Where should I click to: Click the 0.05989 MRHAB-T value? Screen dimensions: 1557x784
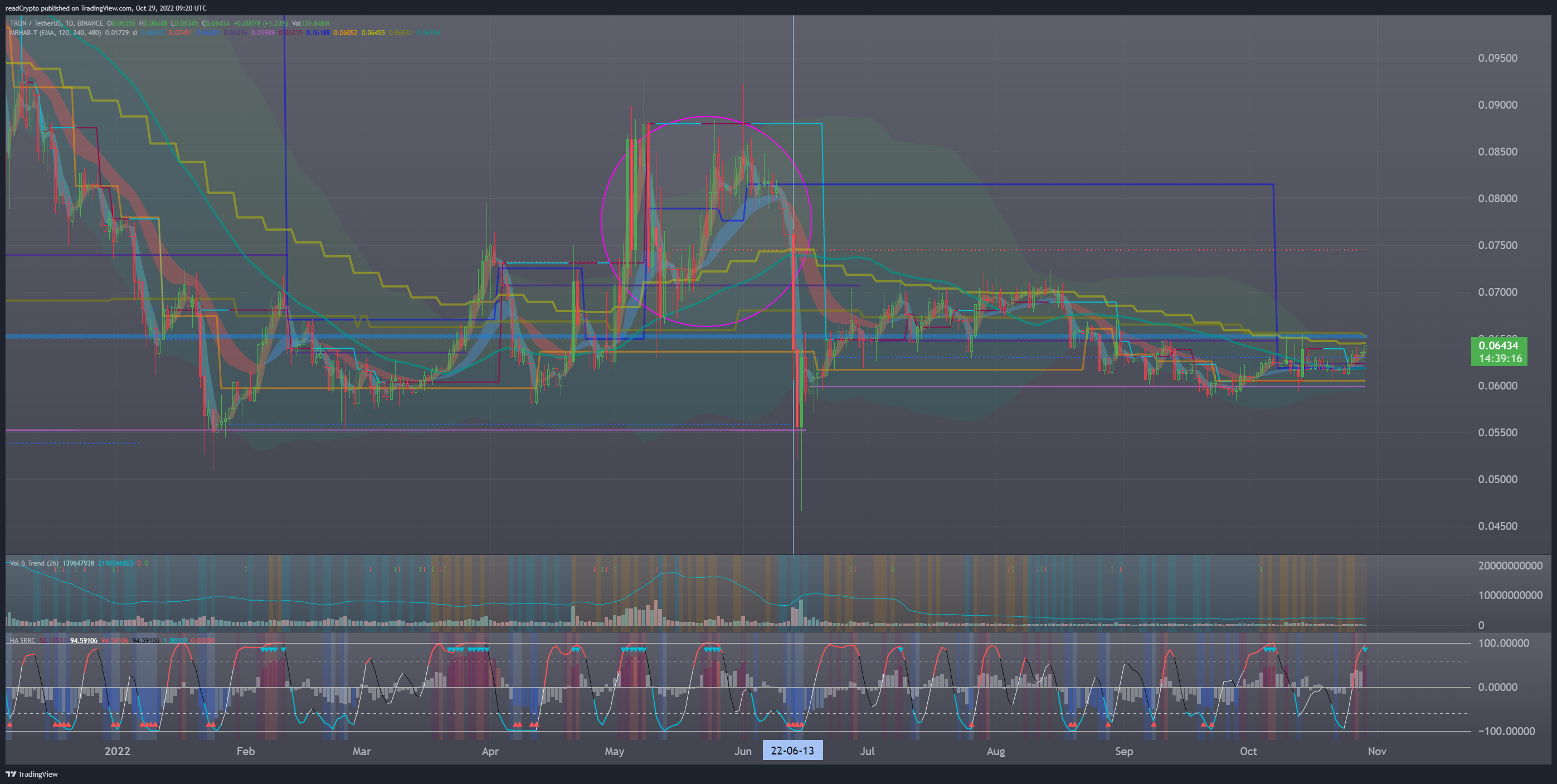pos(263,33)
